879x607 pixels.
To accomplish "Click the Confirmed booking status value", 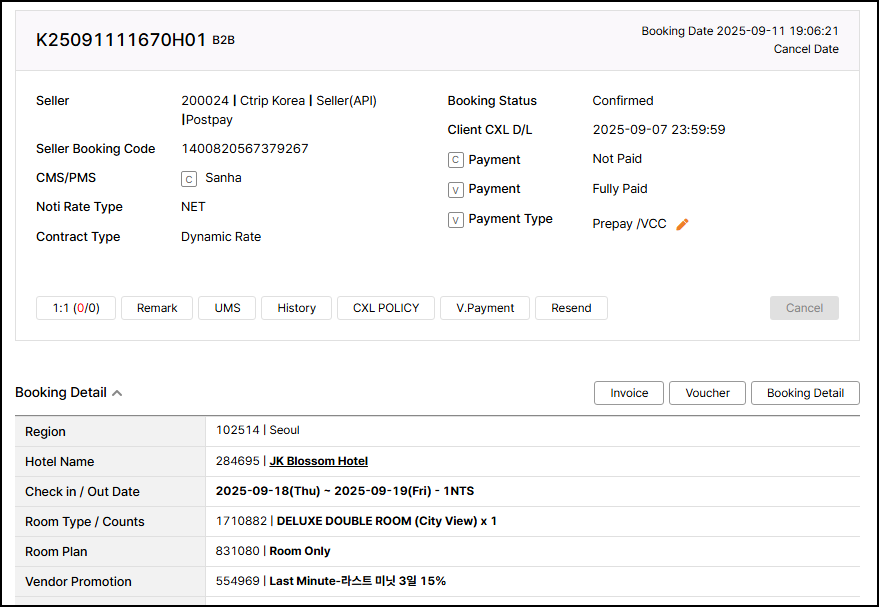I will [x=623, y=100].
